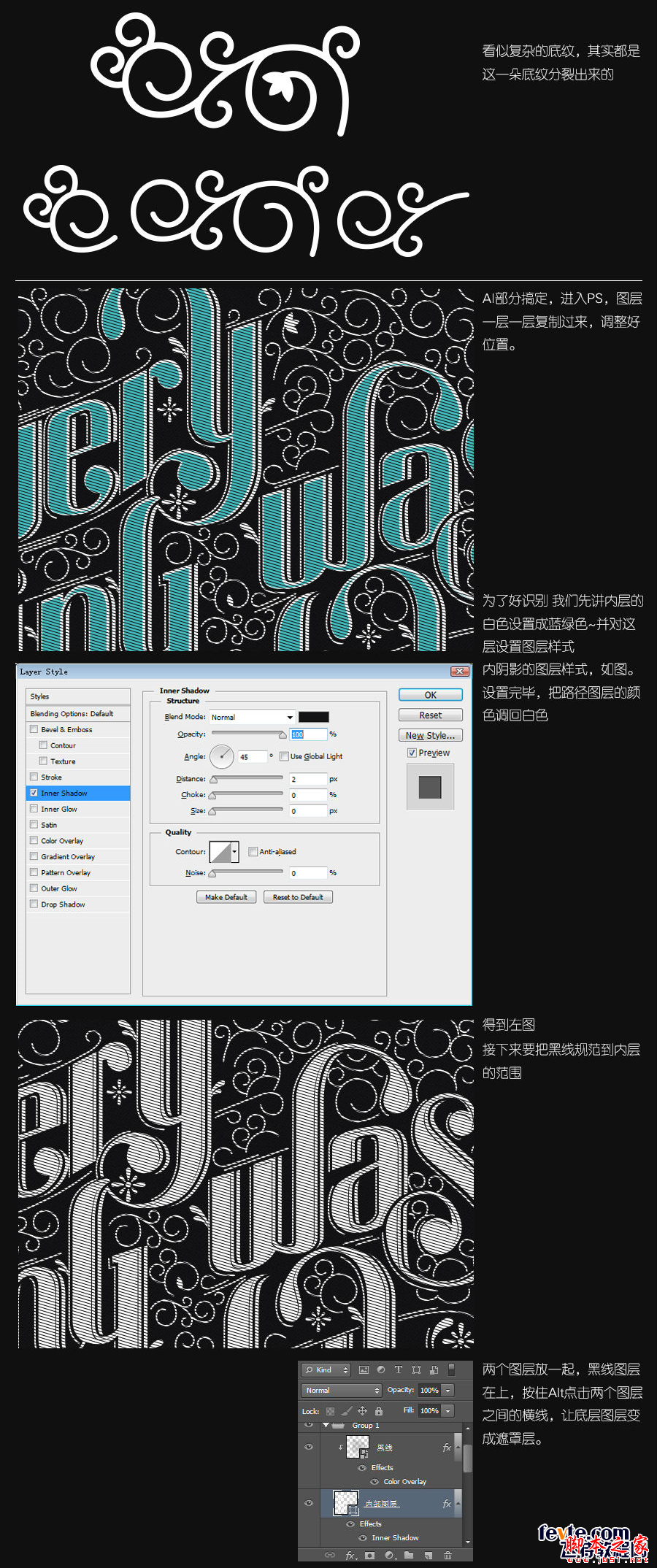
Task: Click the fx icon on 黑线 layer
Action: pos(447,1448)
